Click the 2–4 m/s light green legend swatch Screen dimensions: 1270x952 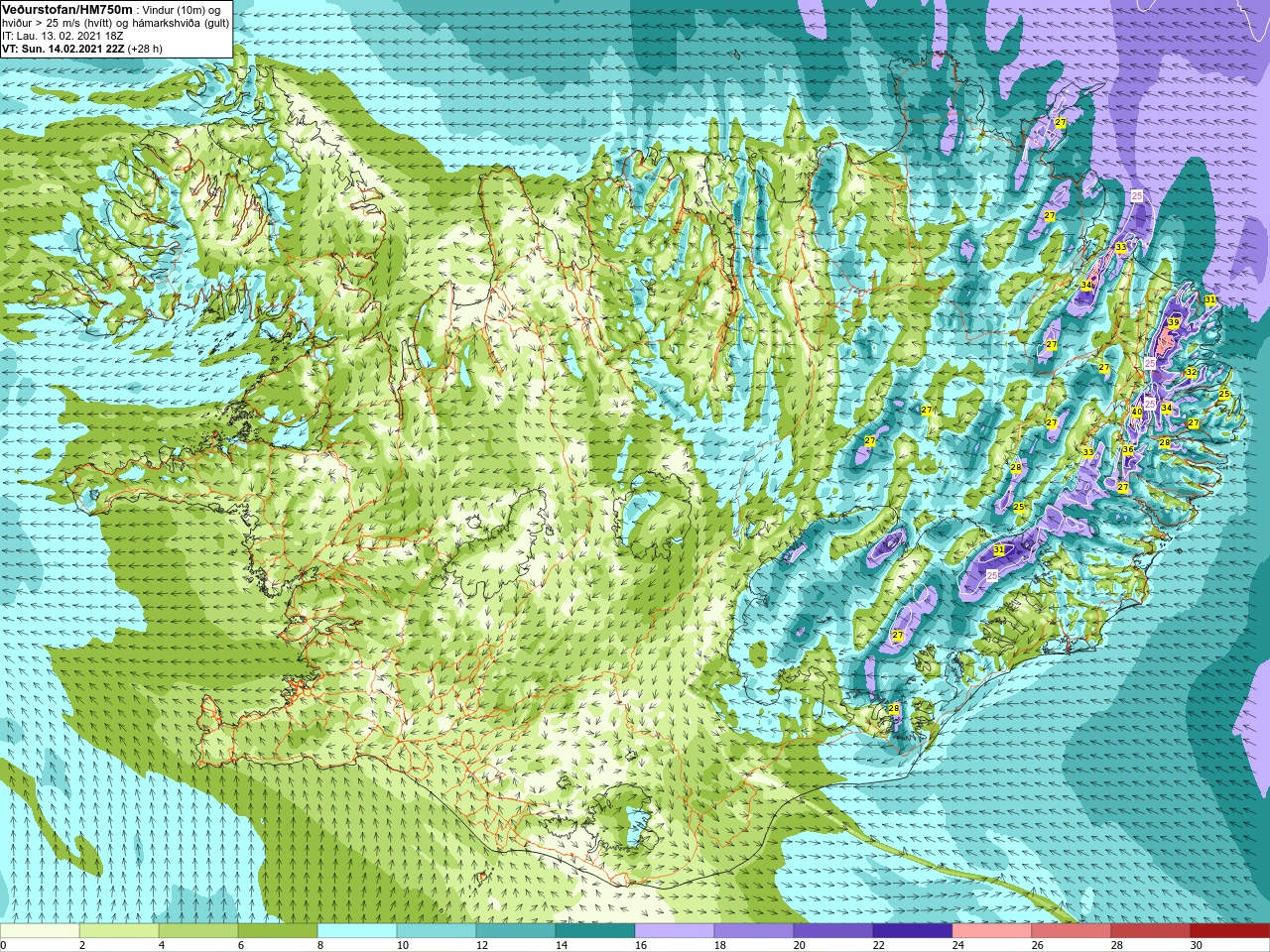point(119,931)
